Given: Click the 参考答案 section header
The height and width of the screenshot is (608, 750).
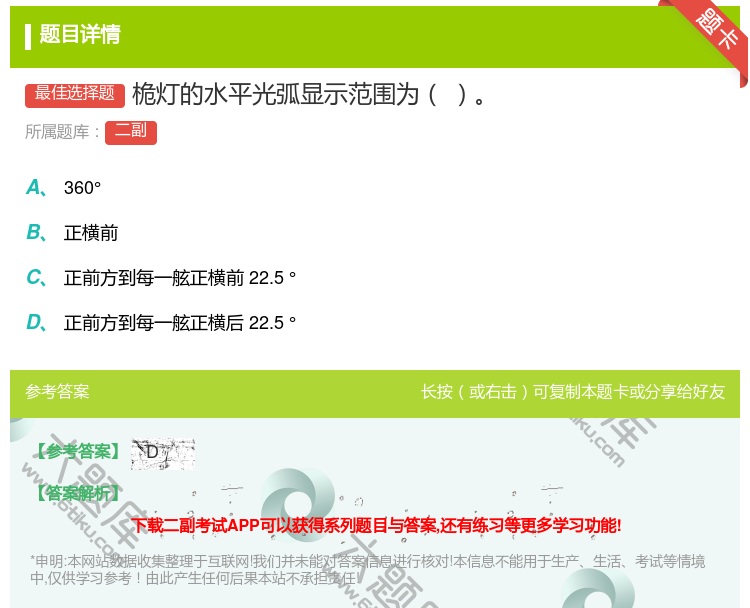Looking at the screenshot, I should tap(57, 392).
